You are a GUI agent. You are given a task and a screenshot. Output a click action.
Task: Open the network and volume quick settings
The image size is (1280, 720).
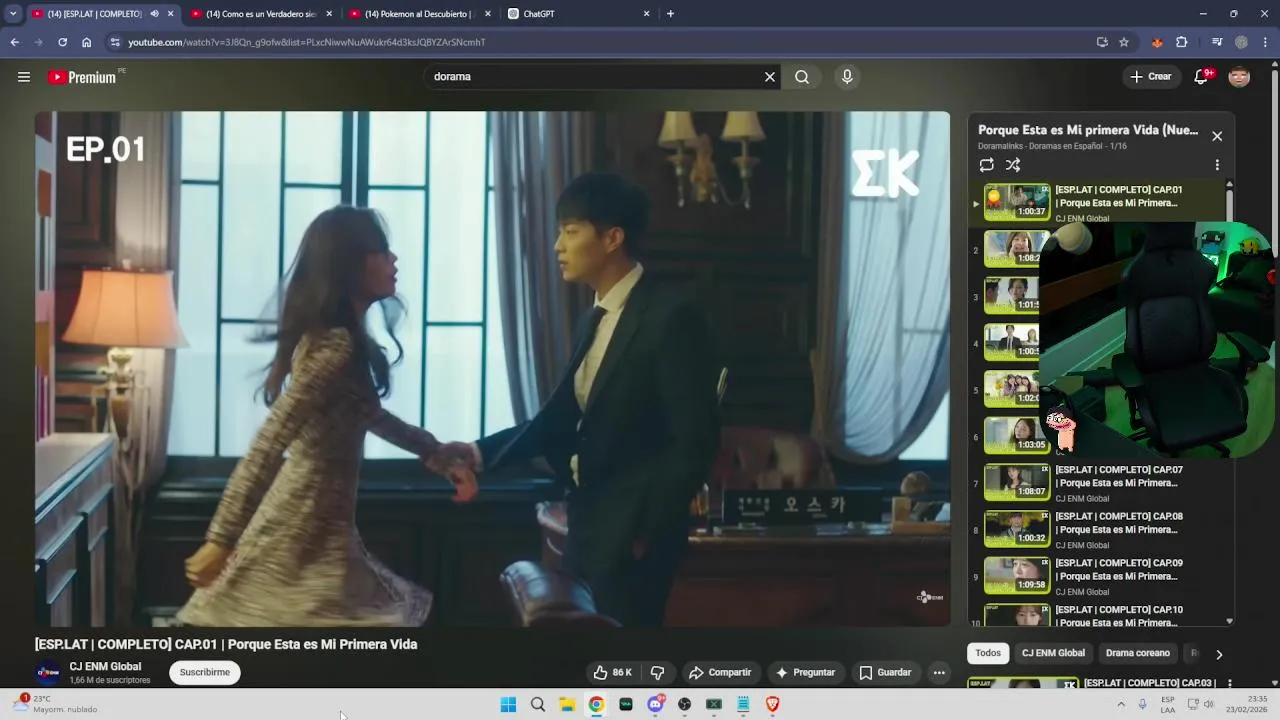click(1200, 705)
